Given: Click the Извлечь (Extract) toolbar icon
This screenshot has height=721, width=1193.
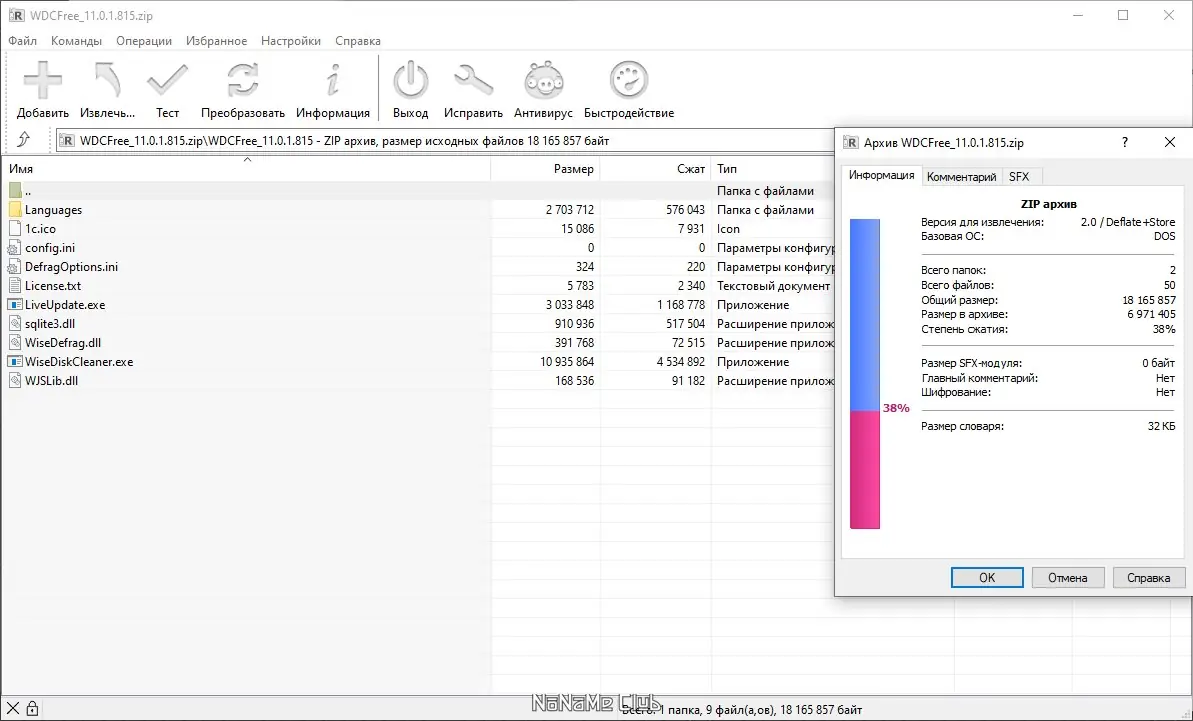Looking at the screenshot, I should [x=105, y=80].
